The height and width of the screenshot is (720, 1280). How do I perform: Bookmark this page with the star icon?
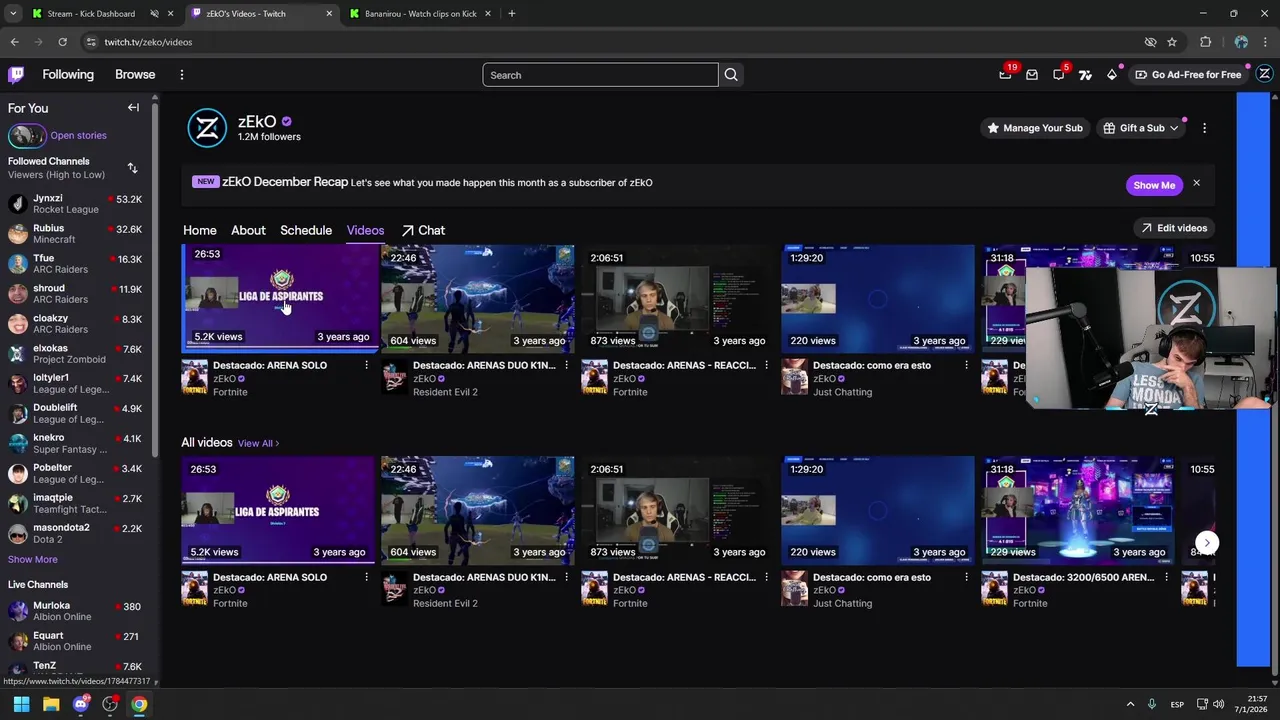[1172, 42]
